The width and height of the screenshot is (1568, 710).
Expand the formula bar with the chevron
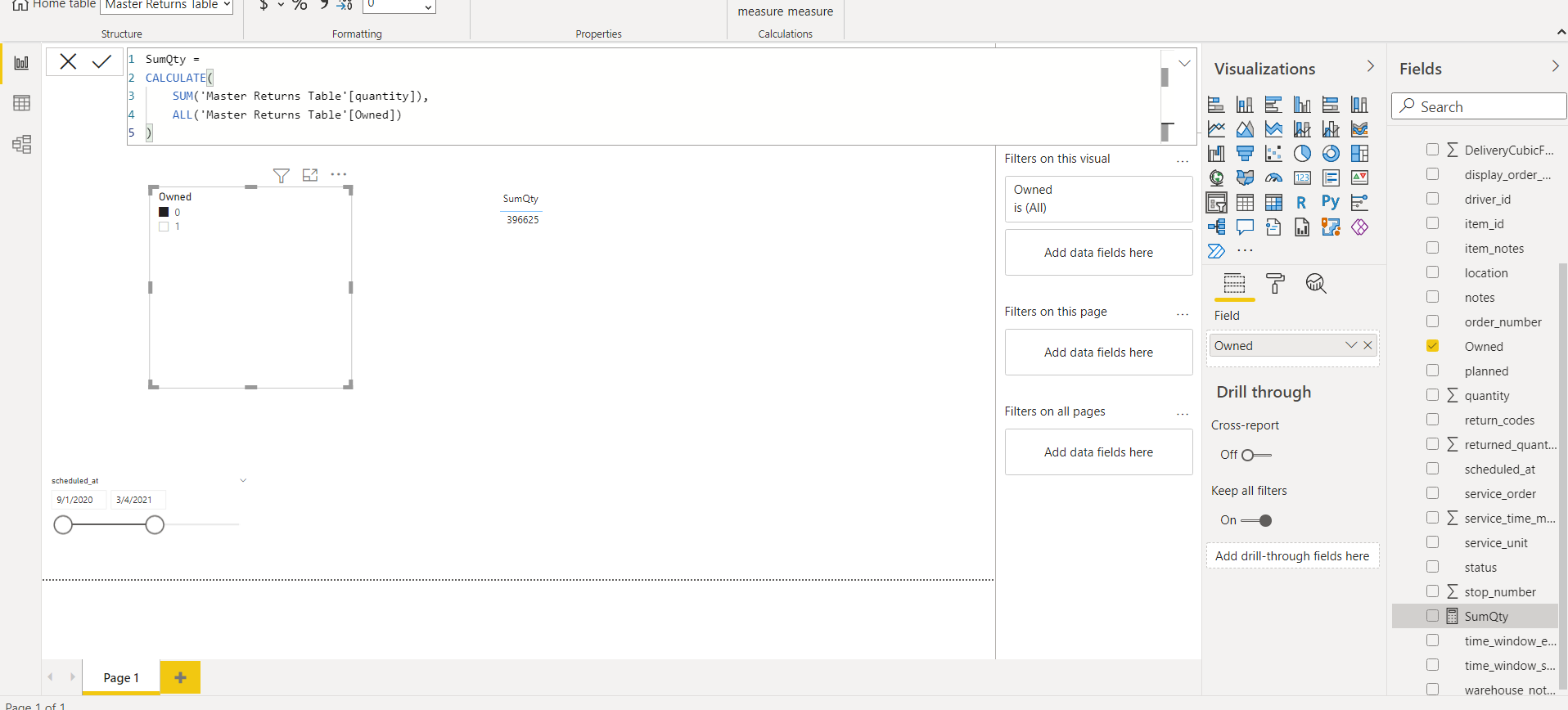[1184, 63]
